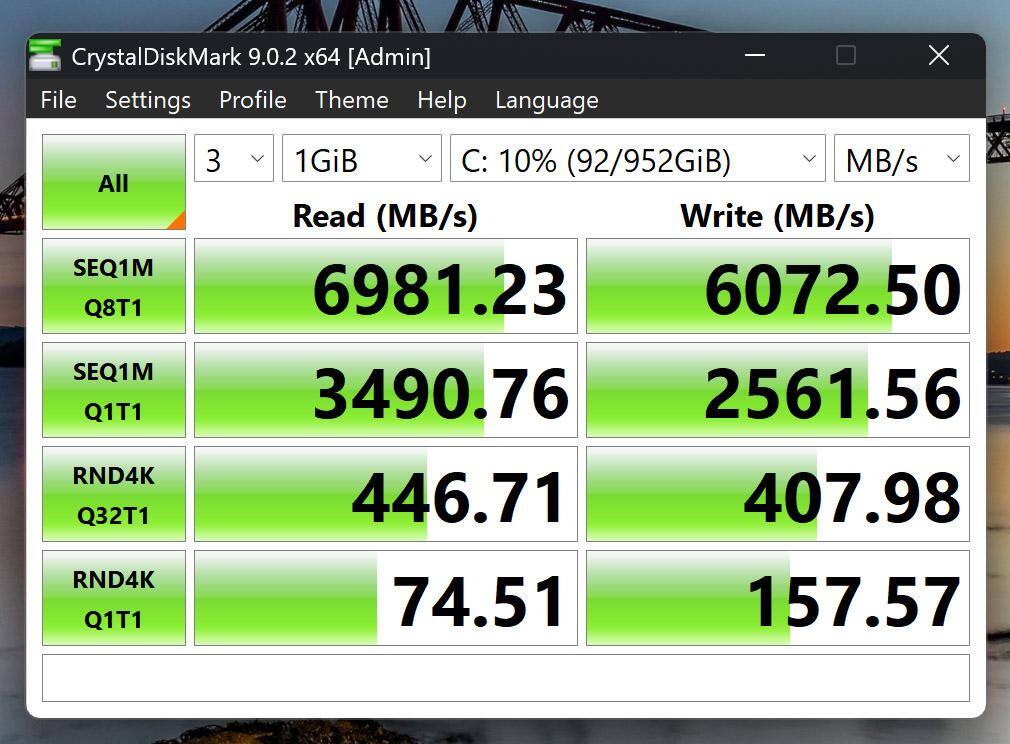Select the 74.51 read result
Viewport: 1010px width, 744px height.
tap(386, 598)
